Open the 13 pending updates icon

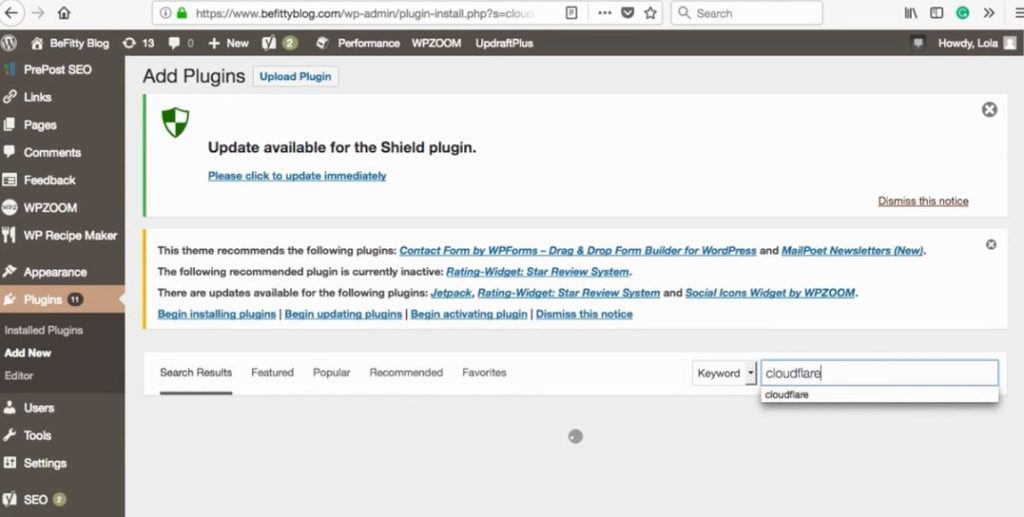(x=138, y=43)
